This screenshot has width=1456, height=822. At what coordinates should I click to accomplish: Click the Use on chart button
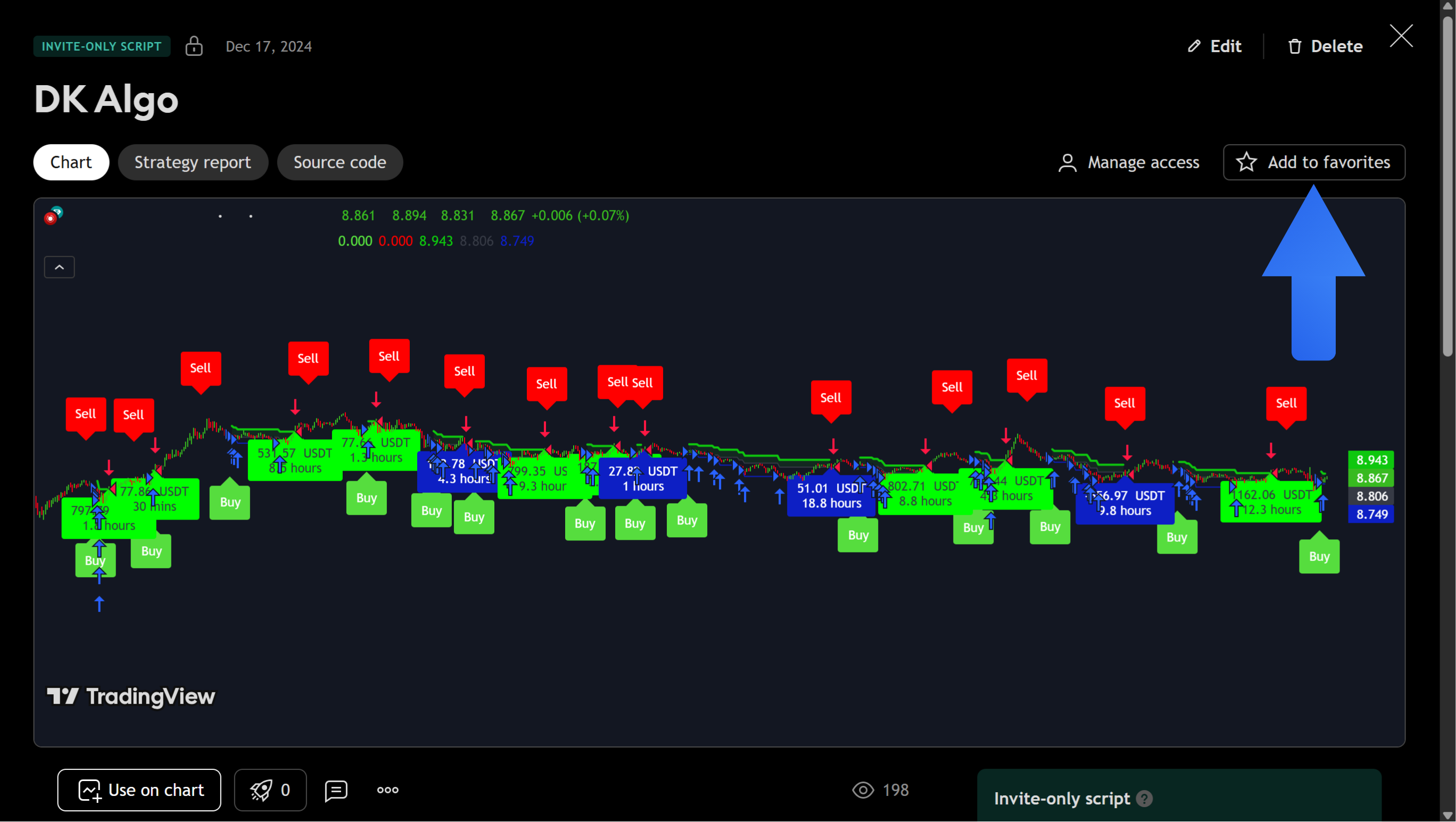139,790
